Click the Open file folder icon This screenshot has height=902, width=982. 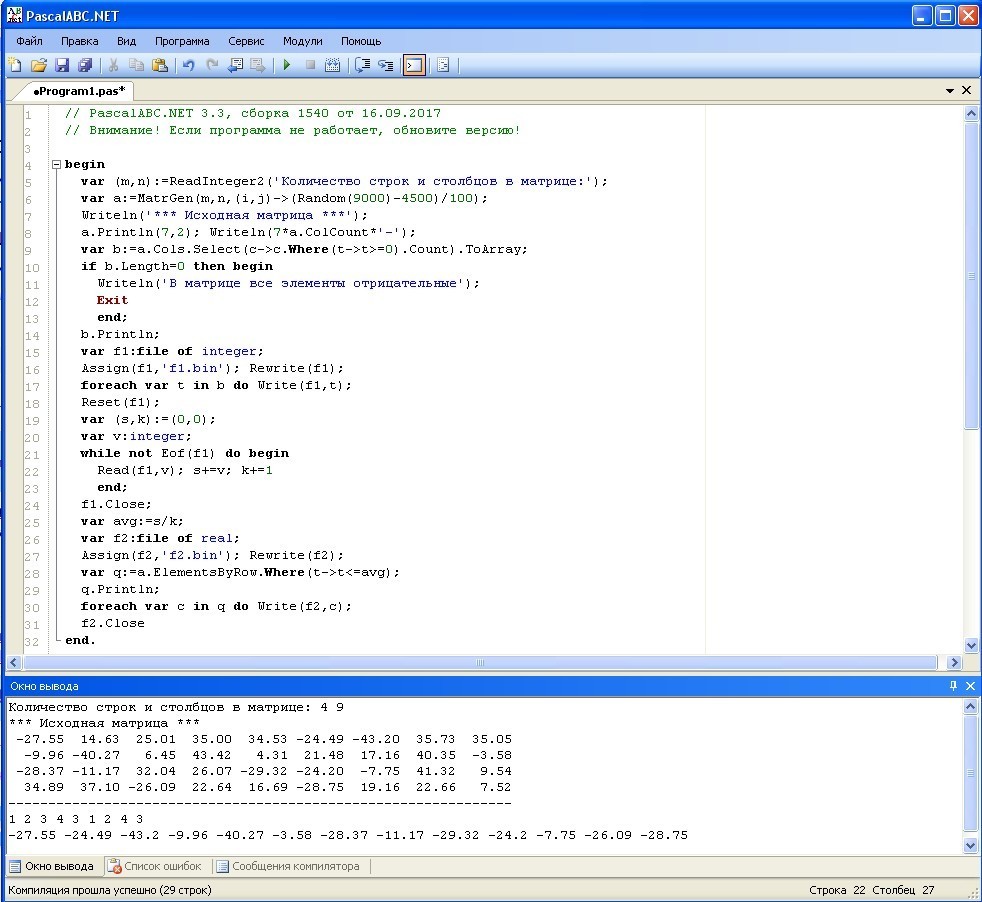pos(39,65)
